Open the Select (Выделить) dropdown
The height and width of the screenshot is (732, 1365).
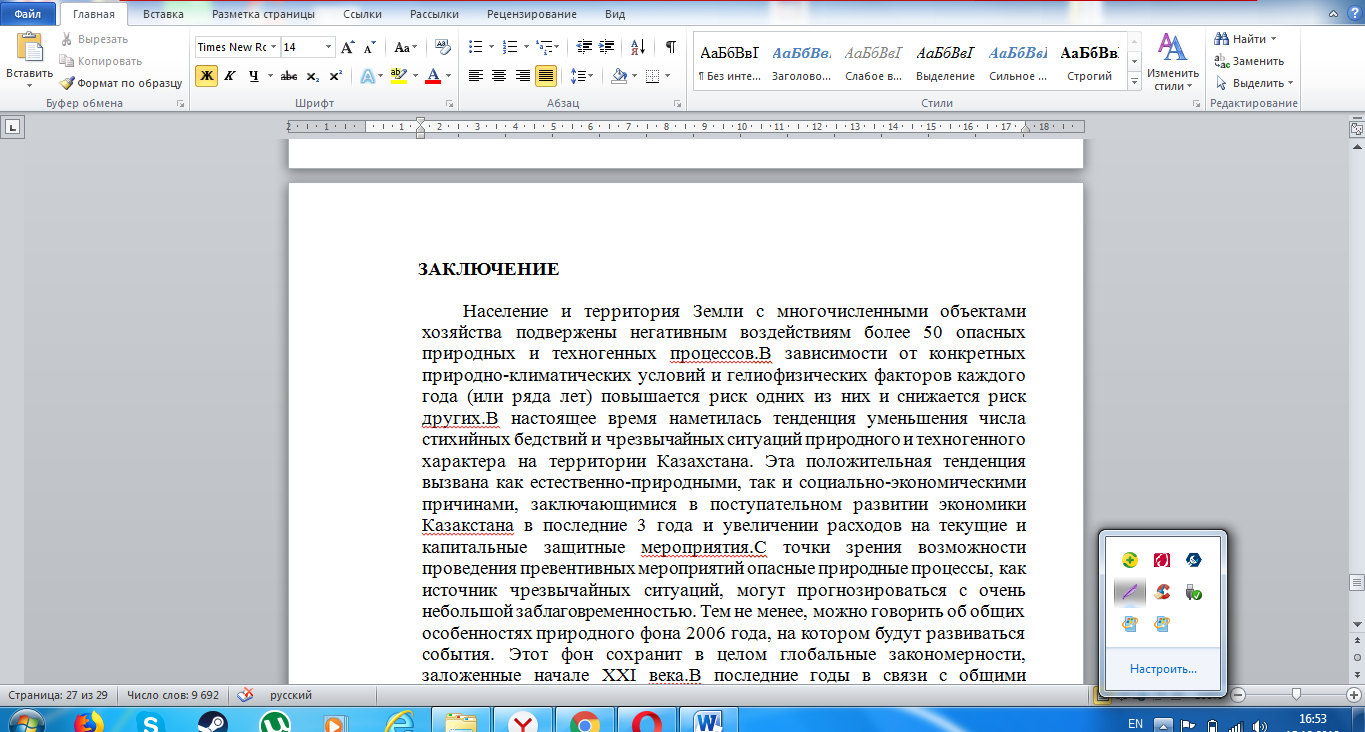coord(1254,83)
